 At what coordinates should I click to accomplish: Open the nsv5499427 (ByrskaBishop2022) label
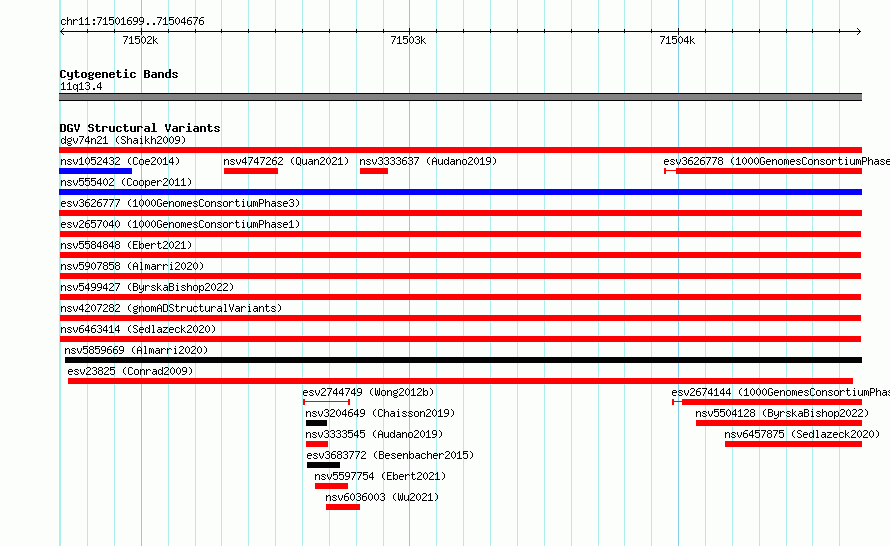pyautogui.click(x=147, y=287)
